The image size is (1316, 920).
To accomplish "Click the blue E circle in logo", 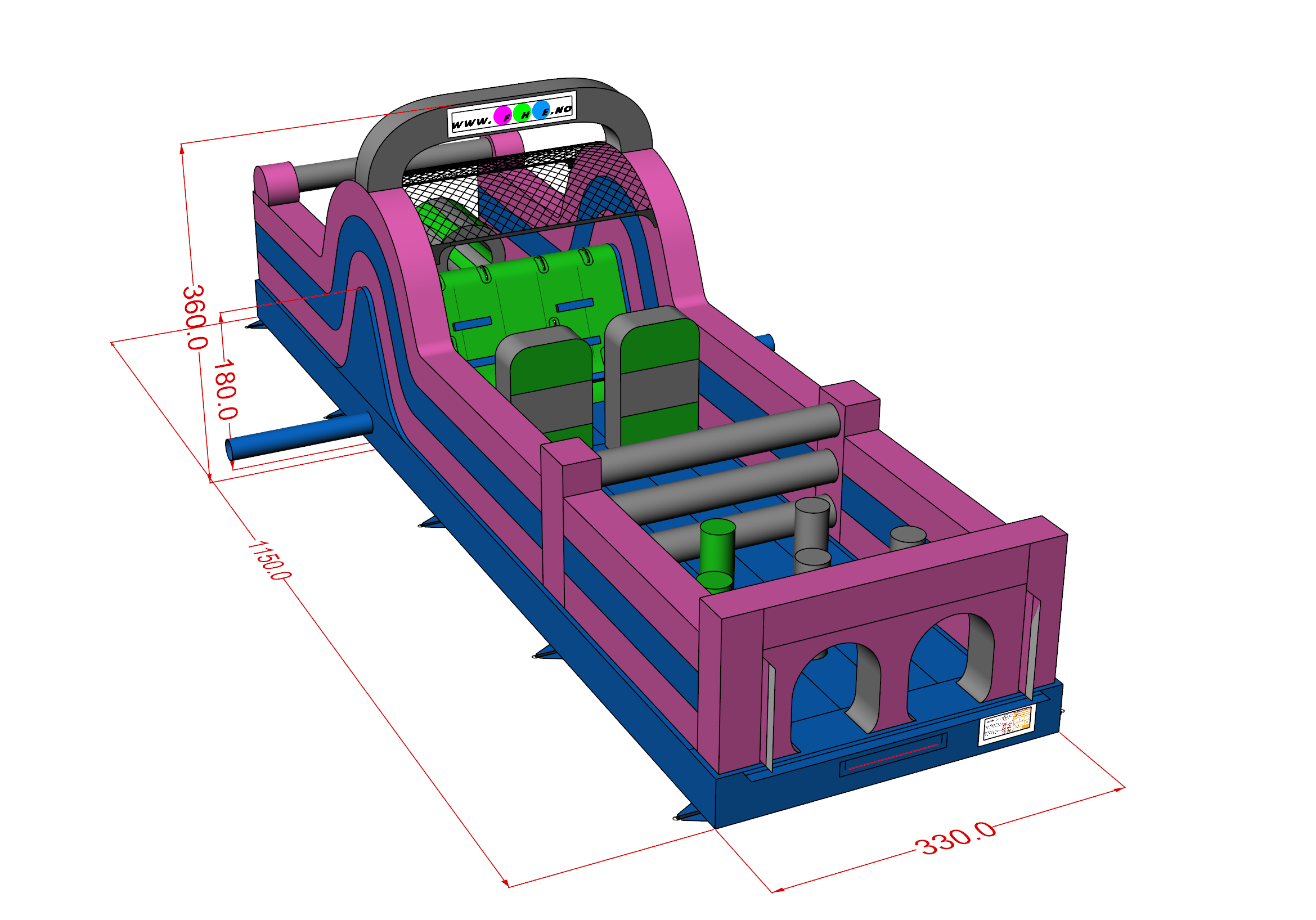I will [x=542, y=110].
